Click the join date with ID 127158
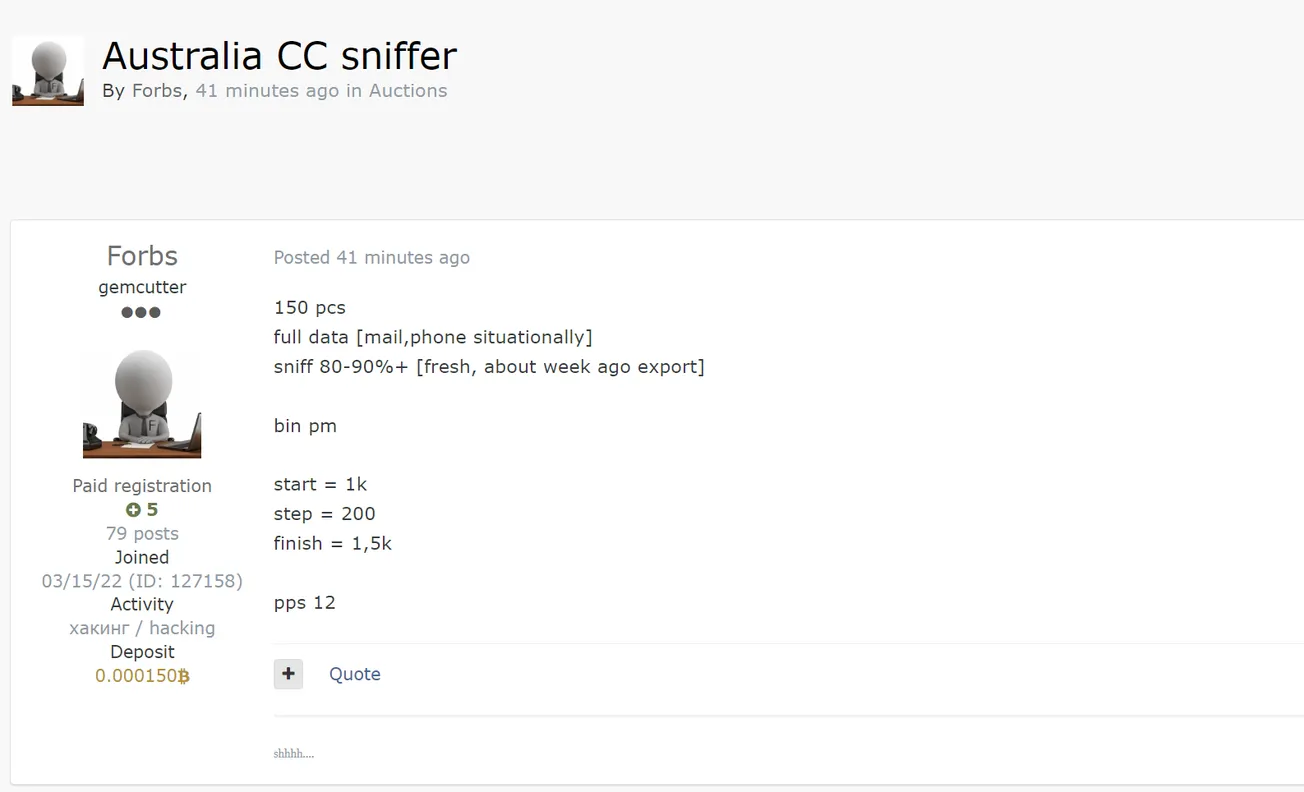The width and height of the screenshot is (1304, 792). point(142,581)
